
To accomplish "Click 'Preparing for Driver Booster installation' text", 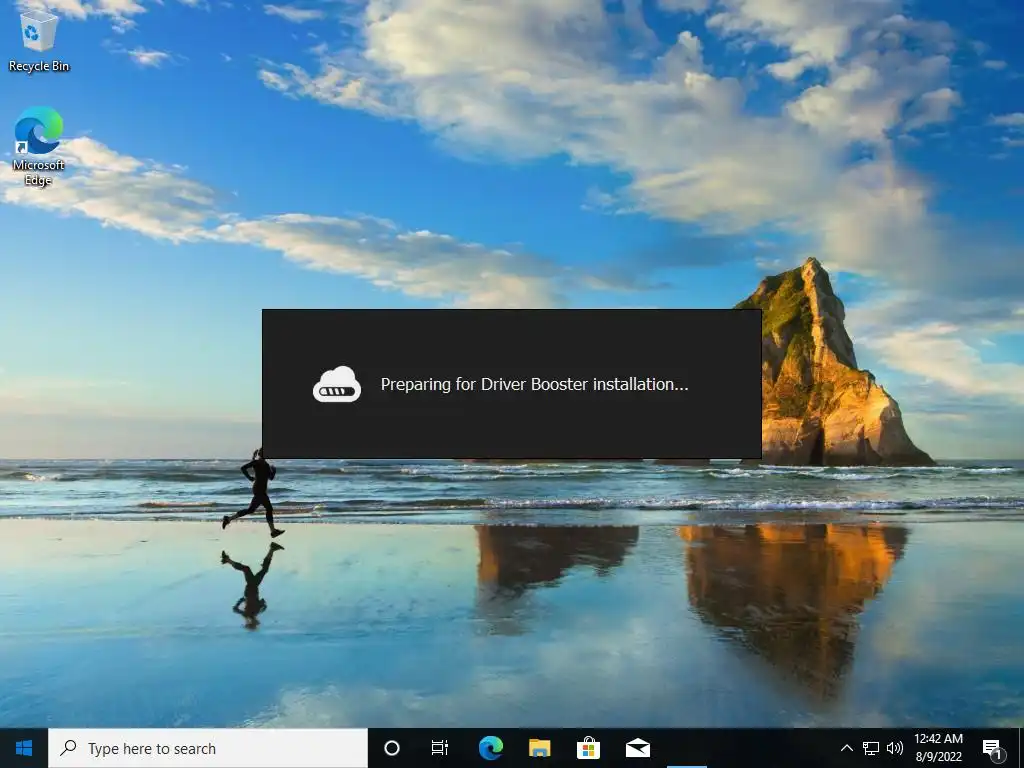I will coord(534,384).
